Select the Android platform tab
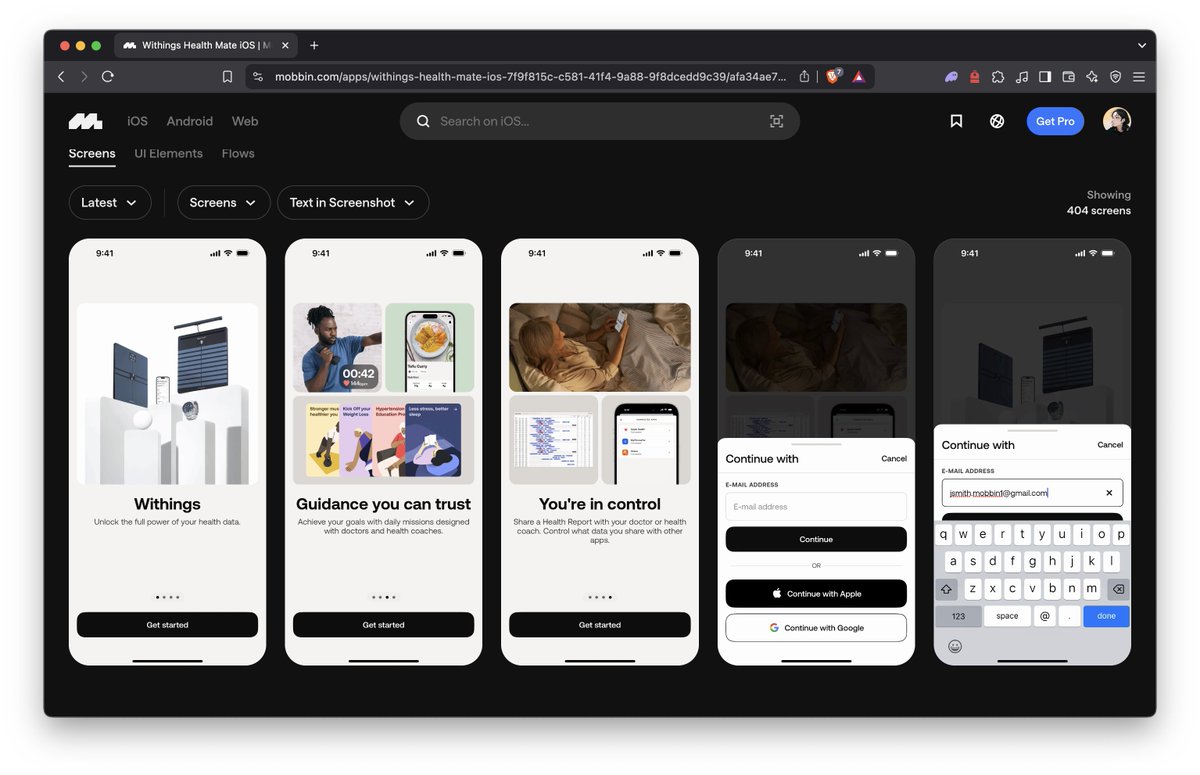Viewport: 1200px width, 775px height. 190,121
